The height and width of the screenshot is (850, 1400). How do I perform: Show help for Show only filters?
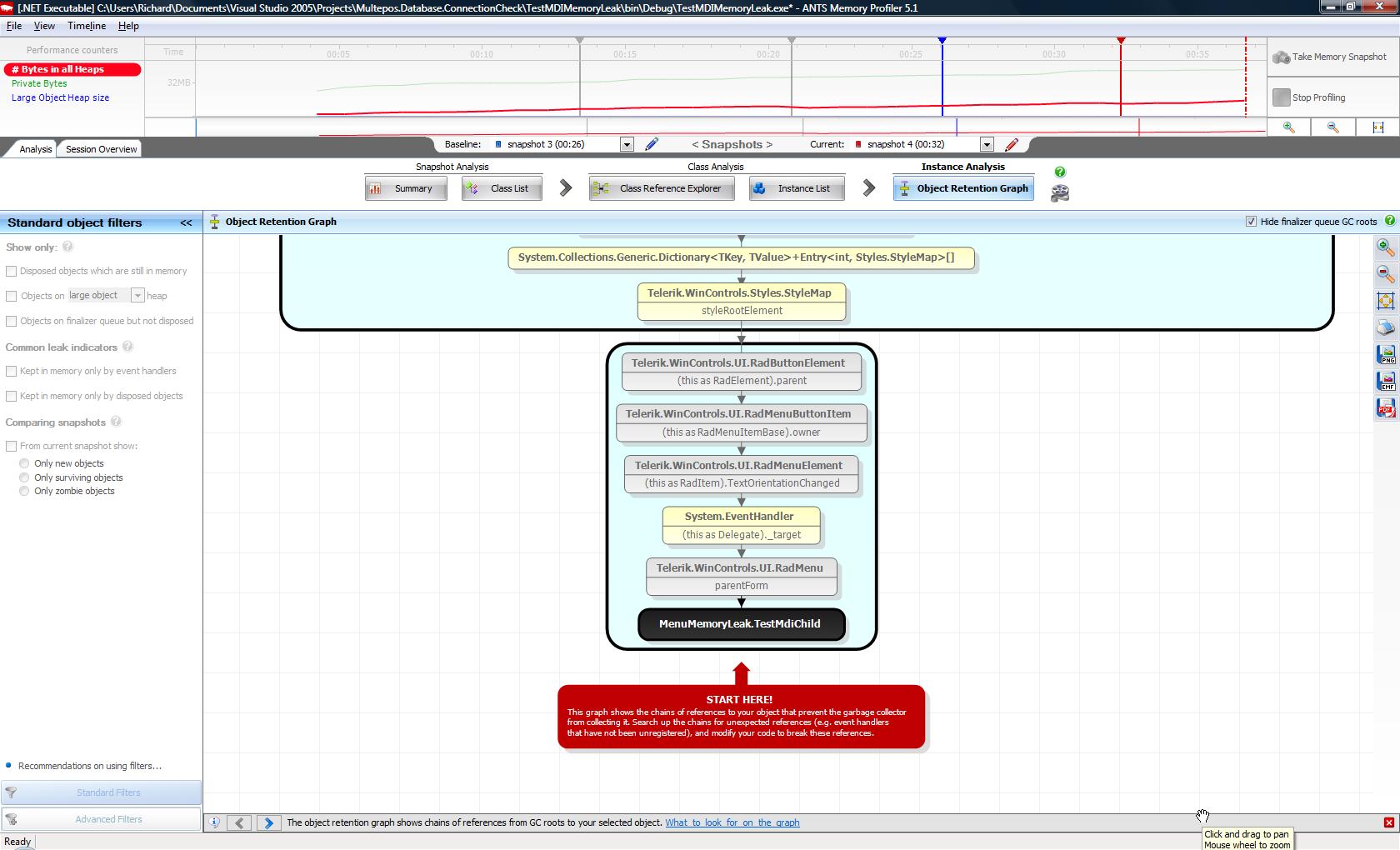click(67, 247)
